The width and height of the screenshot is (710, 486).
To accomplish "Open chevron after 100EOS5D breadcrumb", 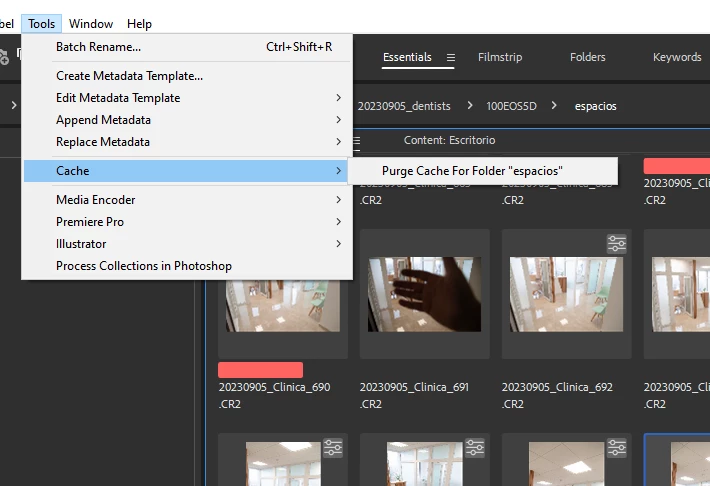I will click(x=554, y=106).
